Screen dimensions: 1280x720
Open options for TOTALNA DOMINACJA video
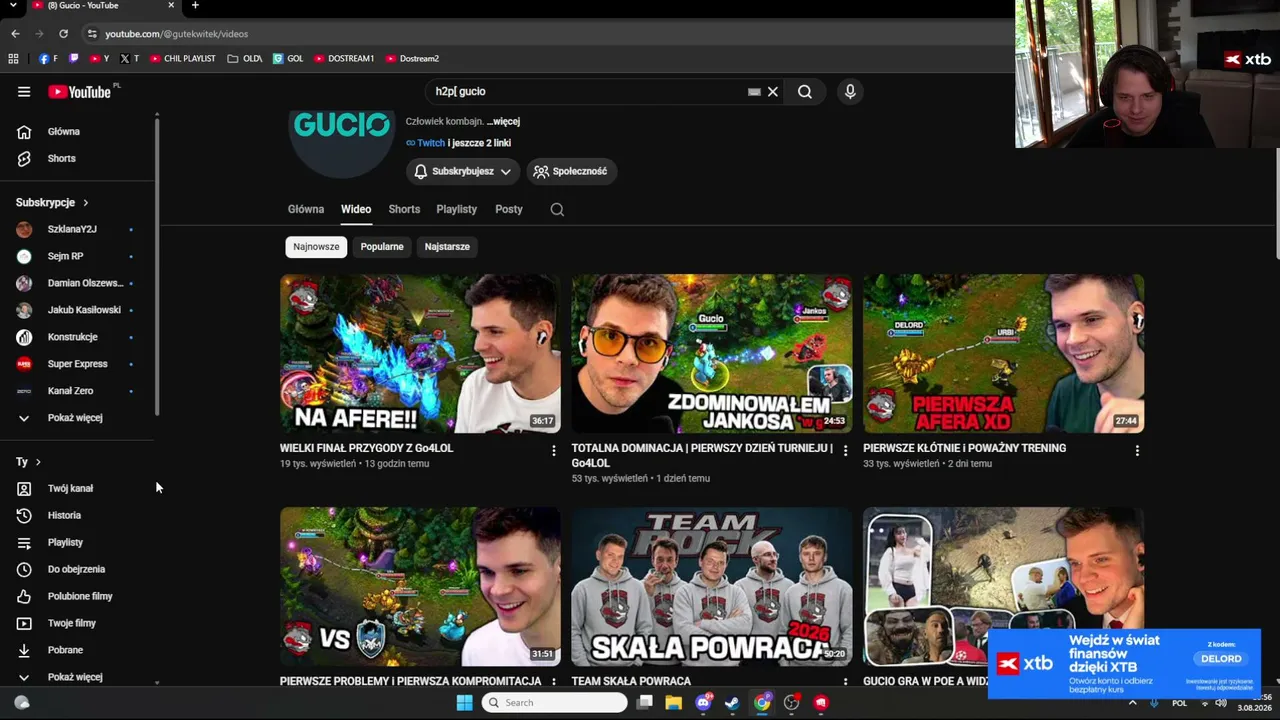pyautogui.click(x=845, y=451)
